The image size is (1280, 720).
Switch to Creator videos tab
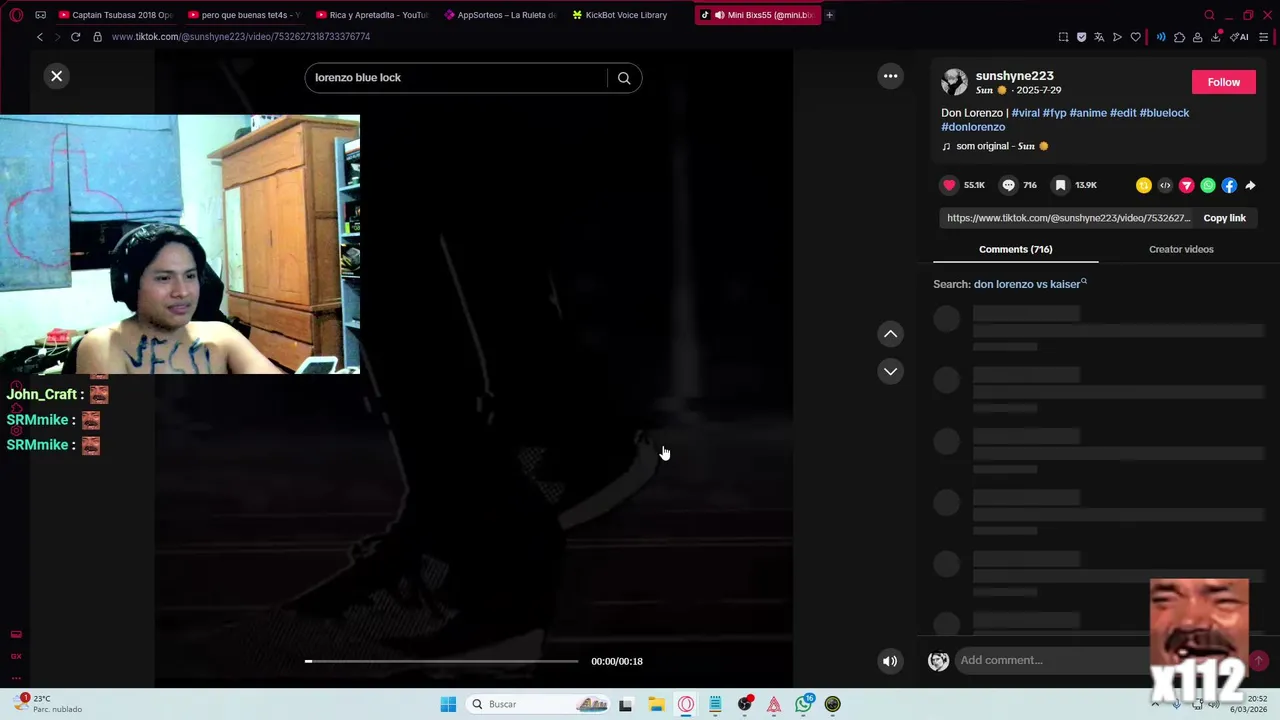(1181, 249)
